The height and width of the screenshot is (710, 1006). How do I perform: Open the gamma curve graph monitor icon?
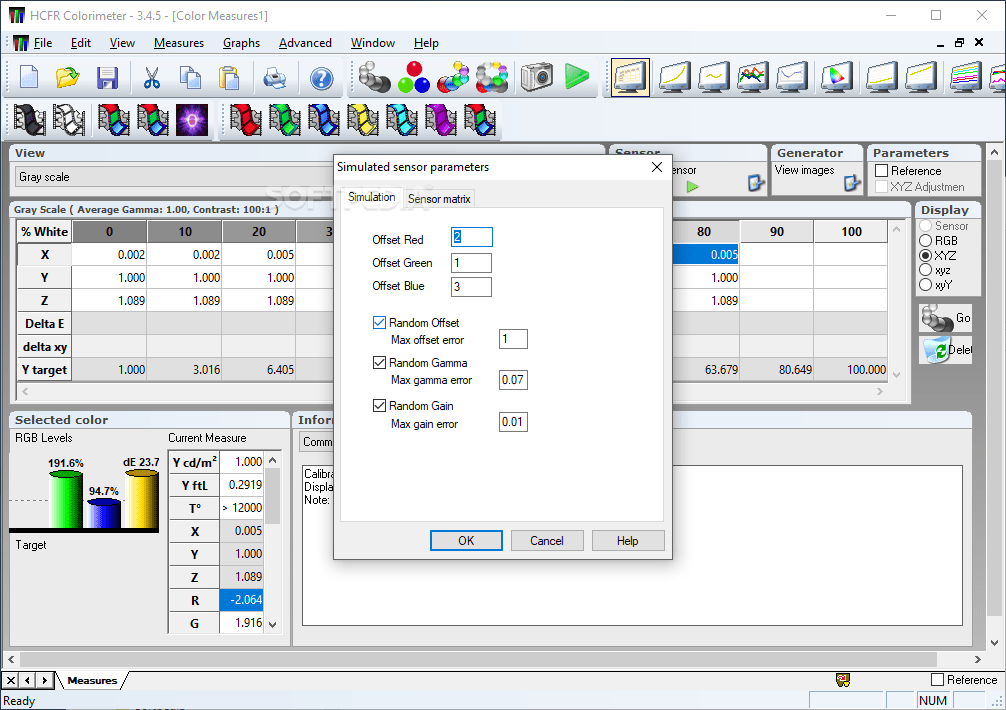(673, 77)
